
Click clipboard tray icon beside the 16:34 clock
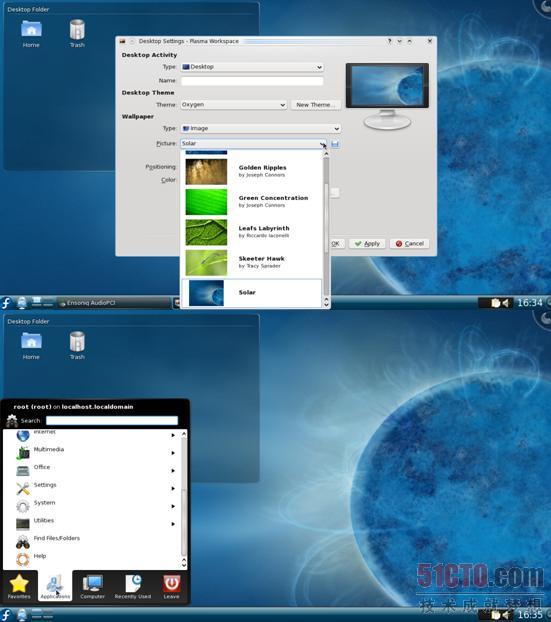point(495,303)
